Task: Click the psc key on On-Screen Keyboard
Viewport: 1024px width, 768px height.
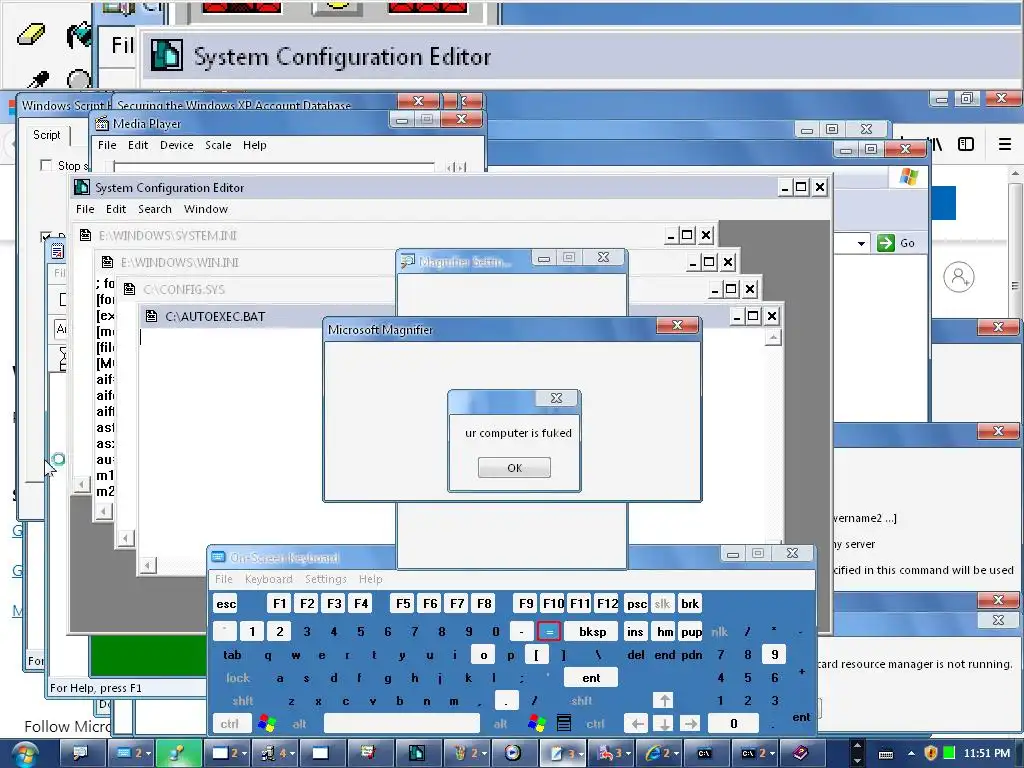Action: [637, 603]
